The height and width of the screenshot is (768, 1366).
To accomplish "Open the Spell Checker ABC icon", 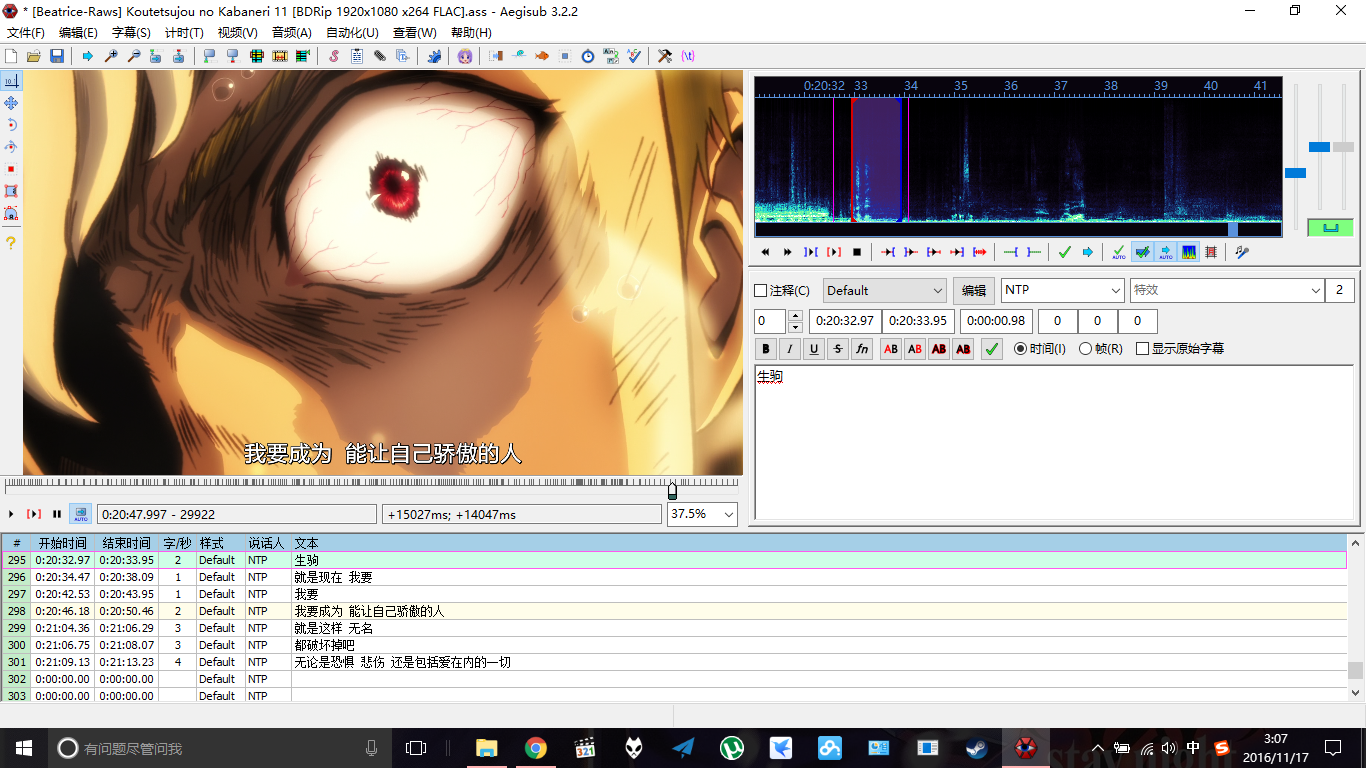I will 634,56.
